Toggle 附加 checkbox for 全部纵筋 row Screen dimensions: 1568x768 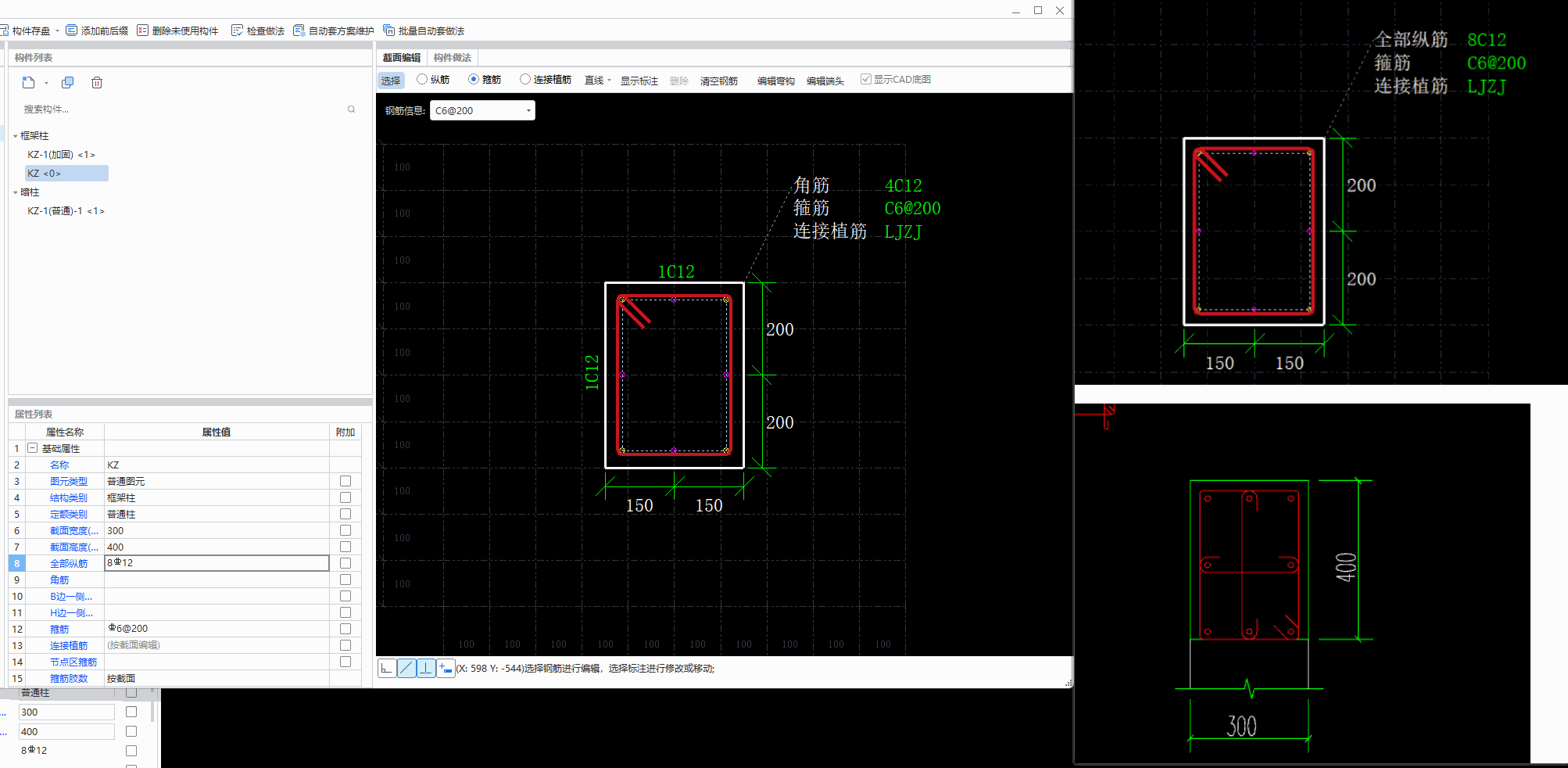point(345,563)
